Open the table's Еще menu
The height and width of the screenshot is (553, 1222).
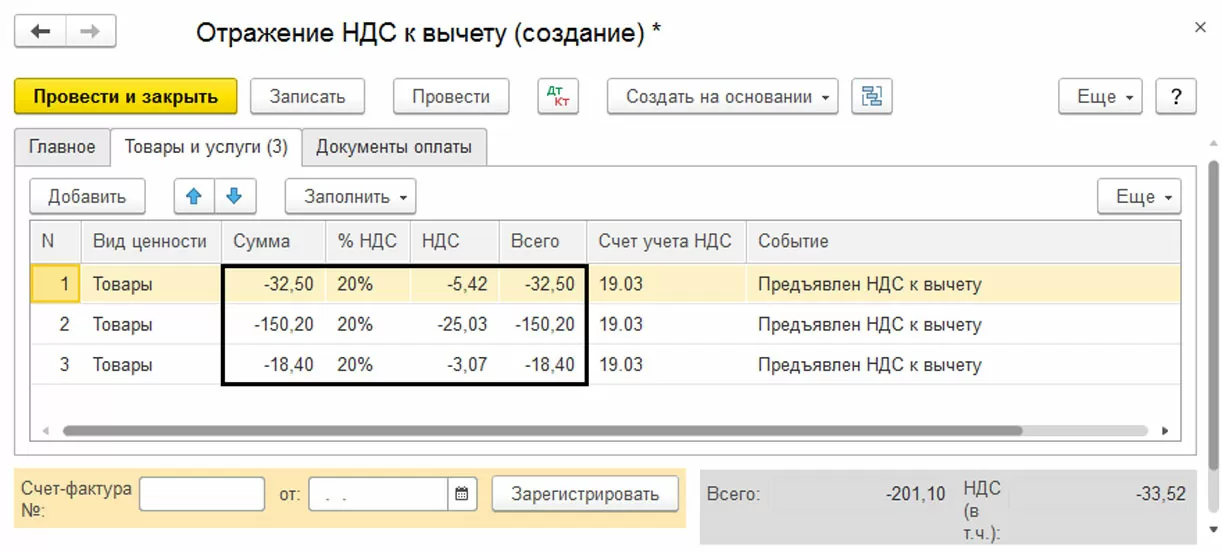tap(1139, 196)
